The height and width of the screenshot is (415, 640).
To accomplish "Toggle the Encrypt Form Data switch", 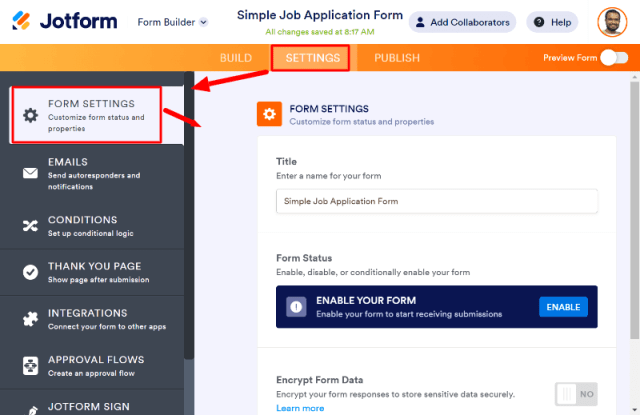I will pos(576,394).
